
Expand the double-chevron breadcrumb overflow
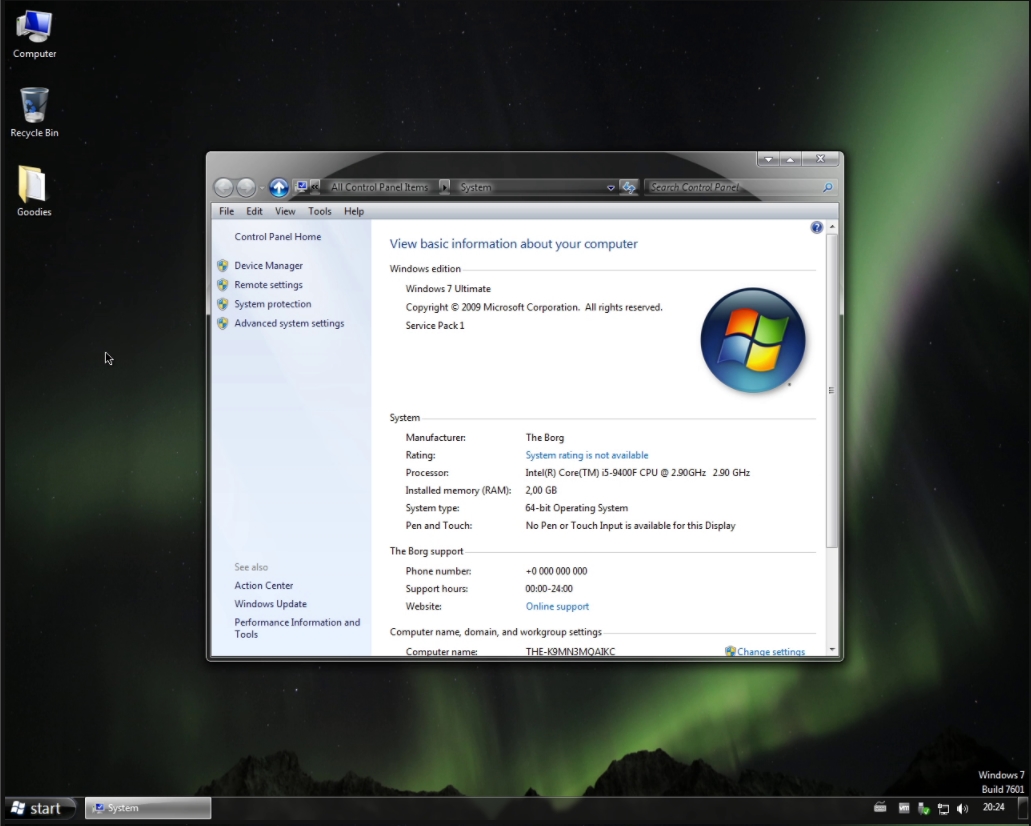pos(315,187)
